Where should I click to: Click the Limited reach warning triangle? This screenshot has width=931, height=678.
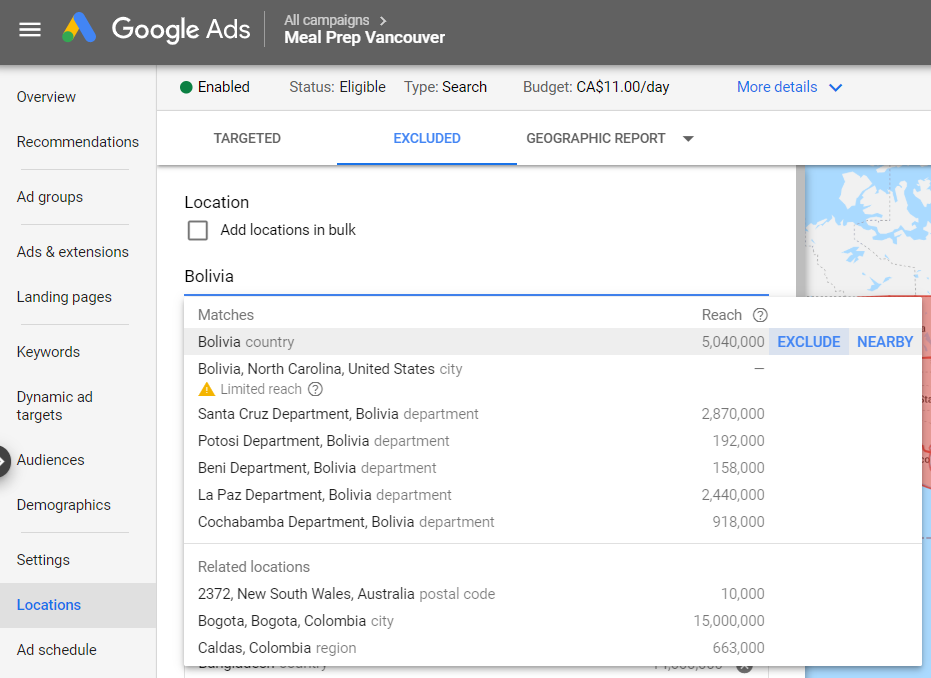click(207, 389)
